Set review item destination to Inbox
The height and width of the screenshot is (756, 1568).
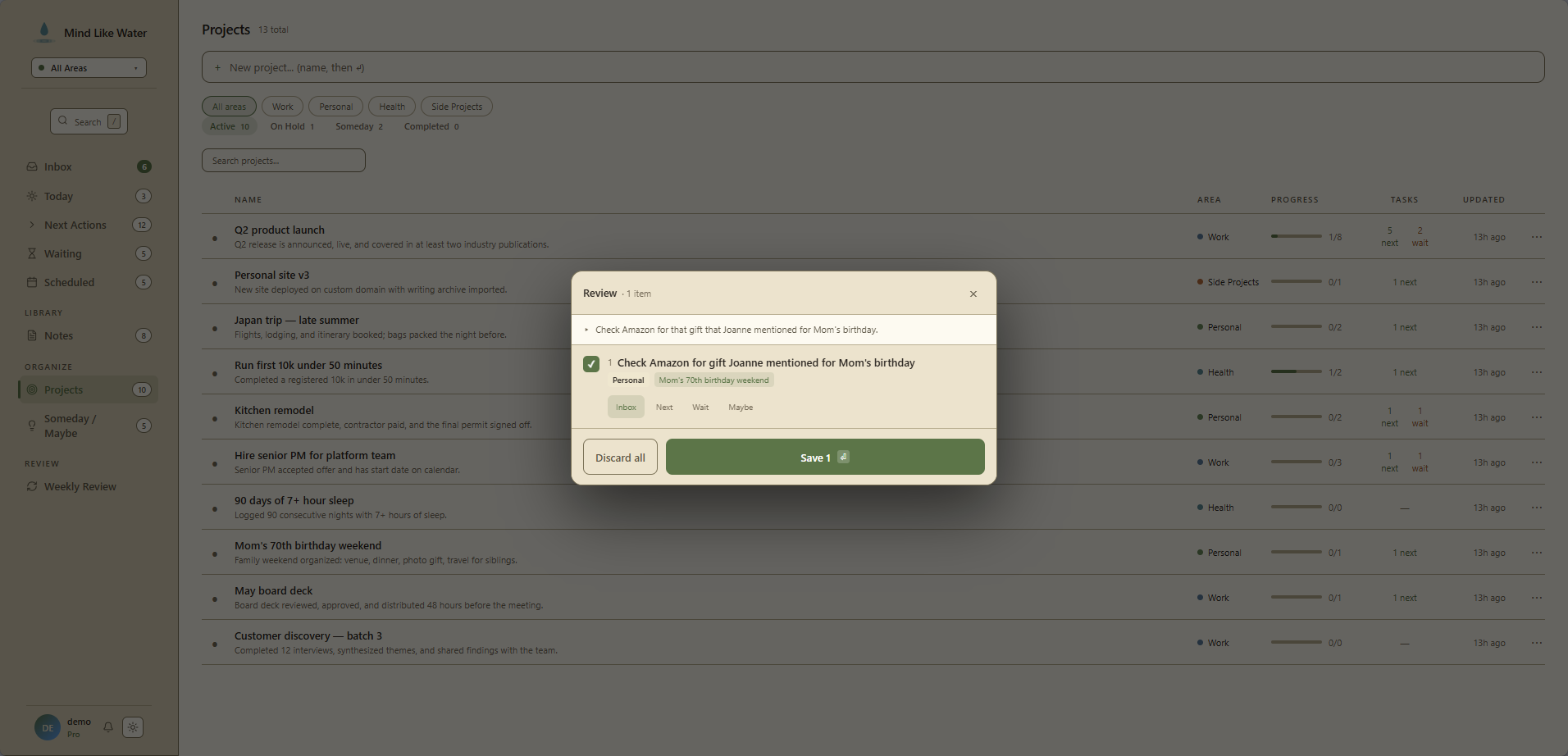[626, 407]
